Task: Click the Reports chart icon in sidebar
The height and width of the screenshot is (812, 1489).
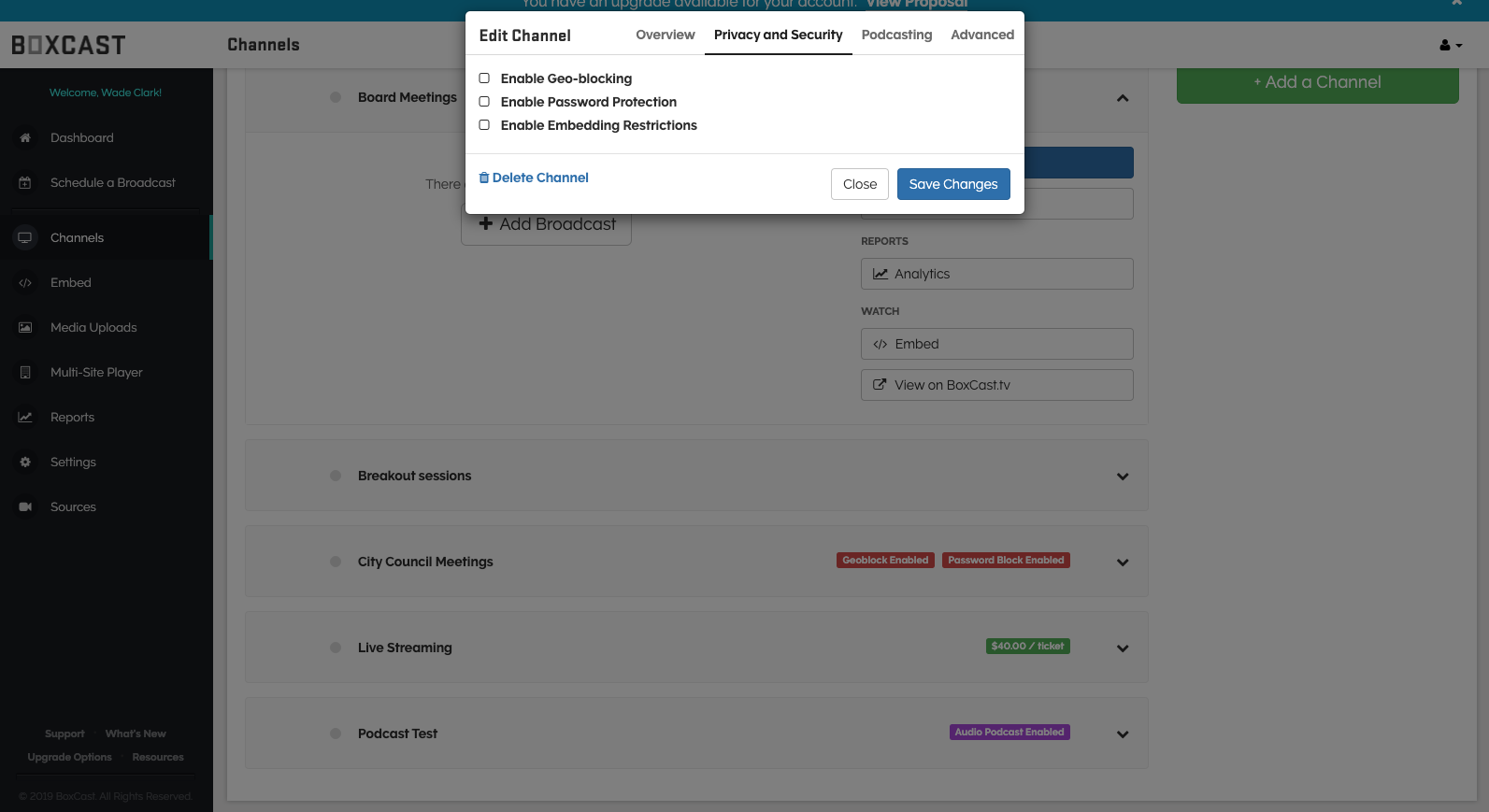Action: pos(25,418)
